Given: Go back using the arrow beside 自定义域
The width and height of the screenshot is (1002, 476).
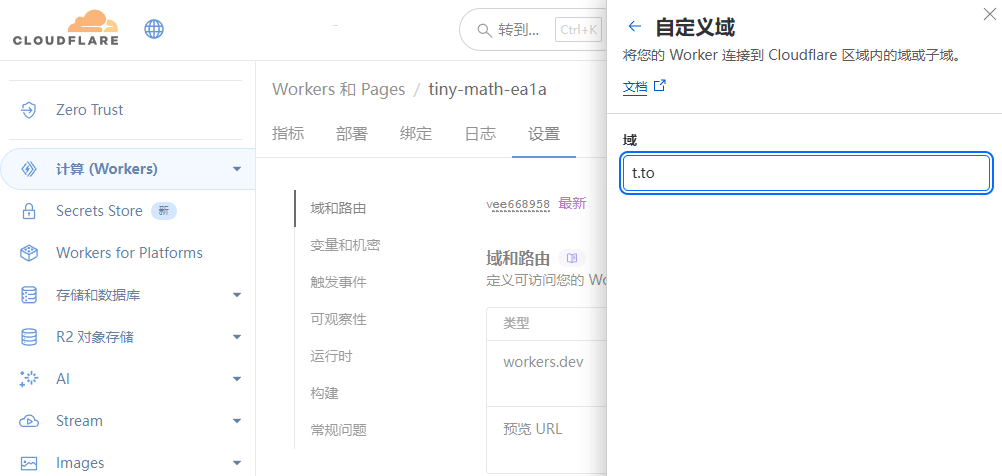Looking at the screenshot, I should pos(635,26).
